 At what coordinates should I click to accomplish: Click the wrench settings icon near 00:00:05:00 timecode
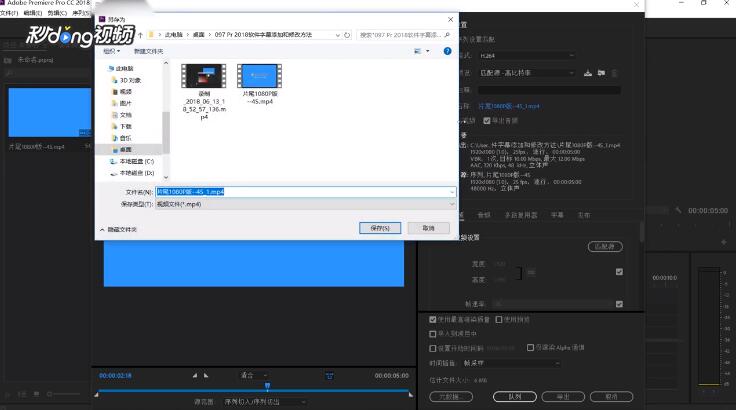678,210
